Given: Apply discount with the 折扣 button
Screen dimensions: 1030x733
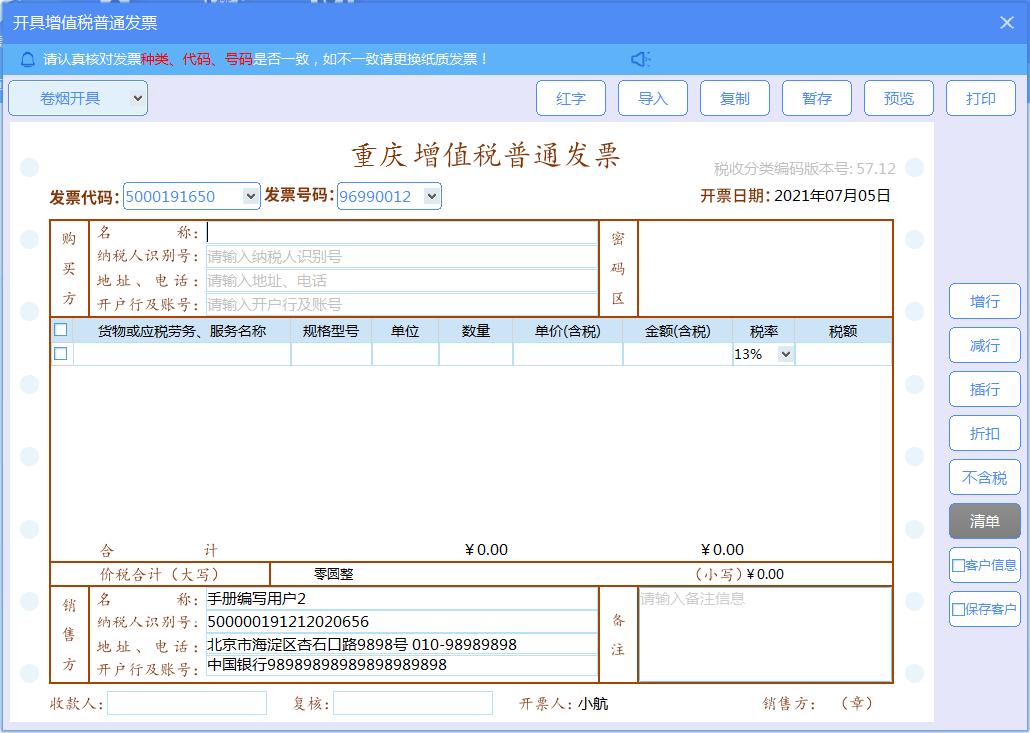Looking at the screenshot, I should [x=984, y=433].
